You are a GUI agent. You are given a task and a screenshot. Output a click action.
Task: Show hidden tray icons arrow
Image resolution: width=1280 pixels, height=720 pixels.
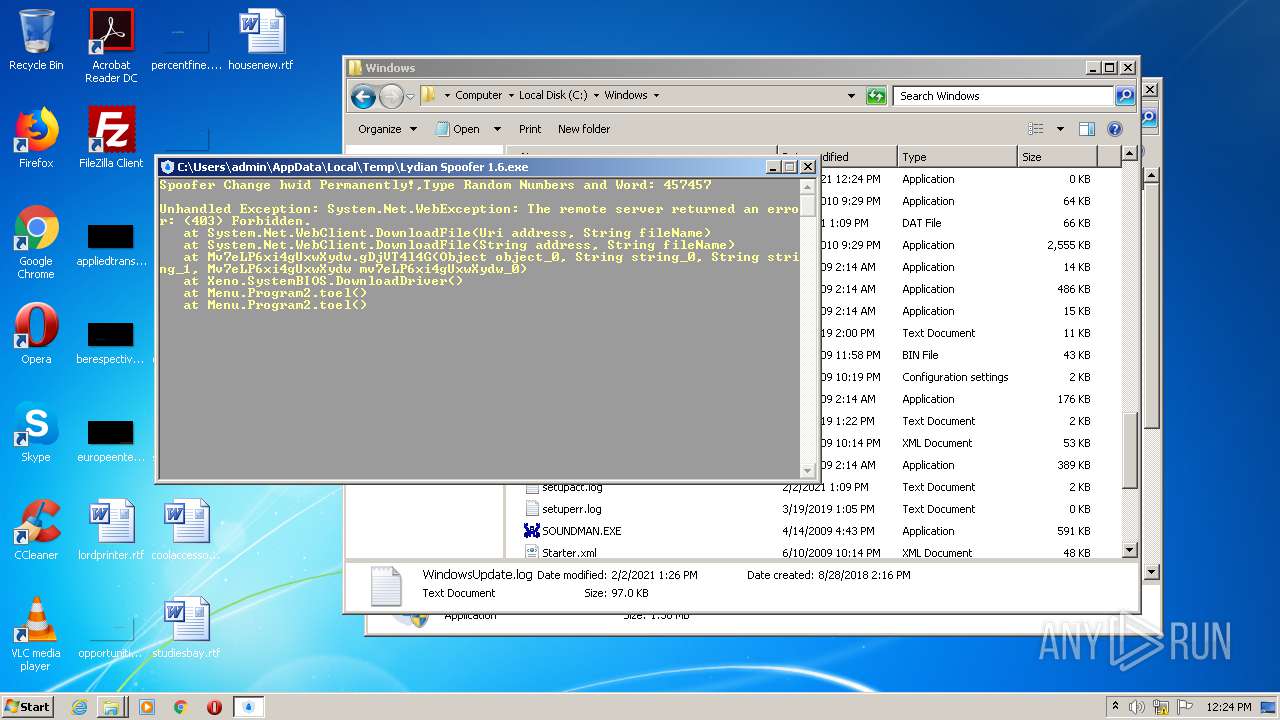[x=1115, y=707]
